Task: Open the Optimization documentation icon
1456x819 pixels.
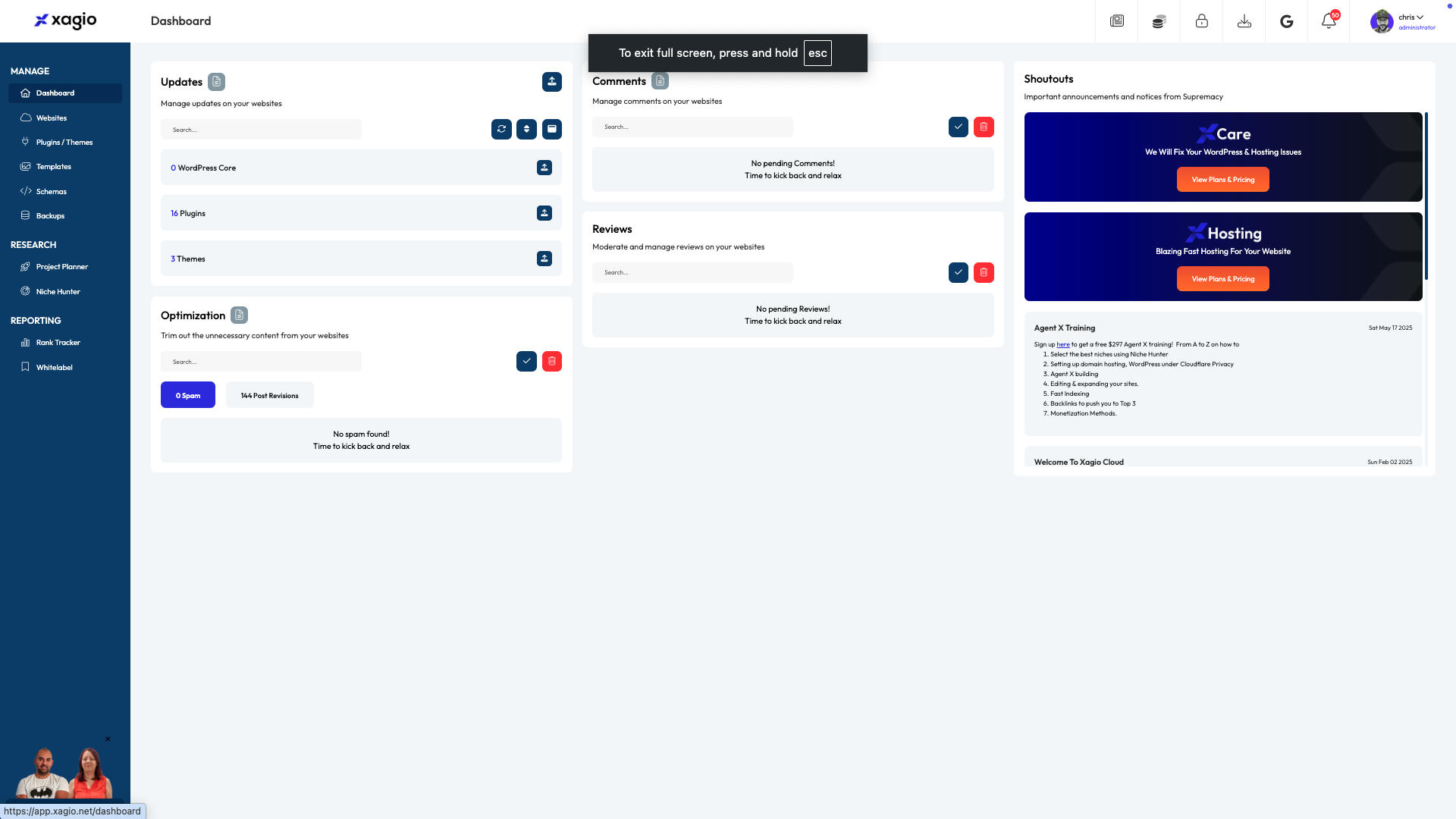Action: 239,315
